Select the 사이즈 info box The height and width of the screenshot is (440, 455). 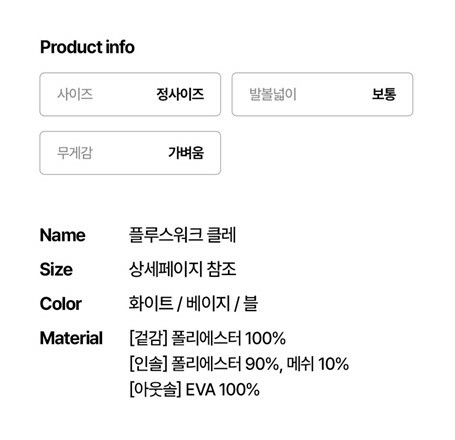pyautogui.click(x=130, y=94)
